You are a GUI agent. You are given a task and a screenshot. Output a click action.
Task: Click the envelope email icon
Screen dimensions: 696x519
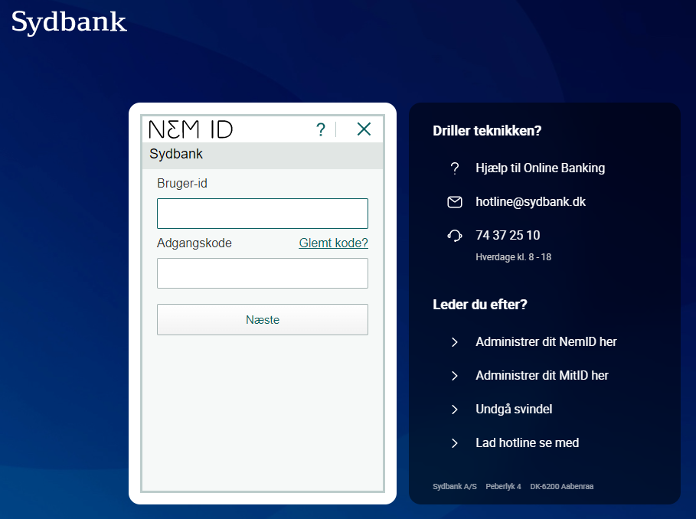[455, 202]
